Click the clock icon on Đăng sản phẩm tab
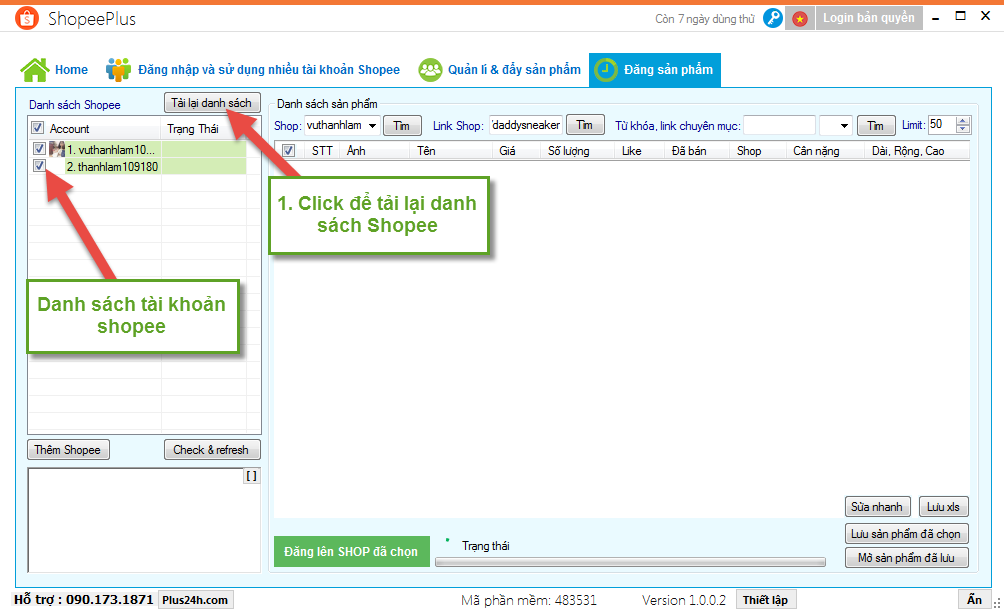Image resolution: width=1004 pixels, height=612 pixels. point(606,70)
